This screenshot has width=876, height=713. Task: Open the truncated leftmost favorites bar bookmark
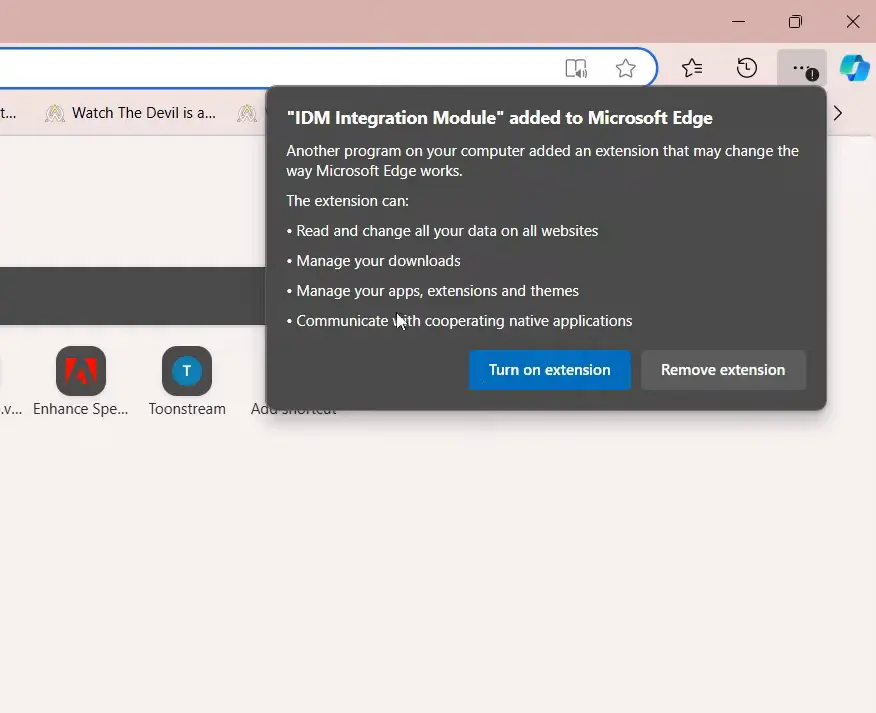click(x=8, y=113)
